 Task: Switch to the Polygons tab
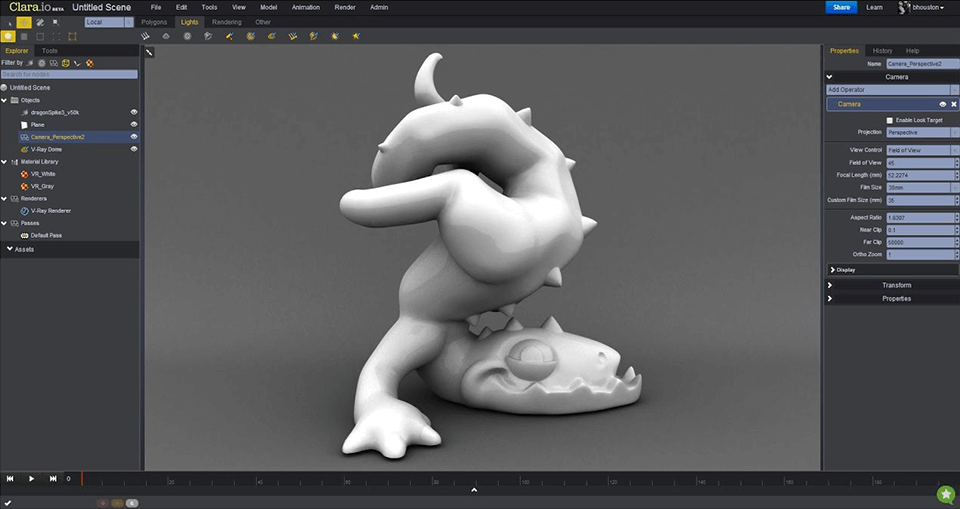(154, 22)
